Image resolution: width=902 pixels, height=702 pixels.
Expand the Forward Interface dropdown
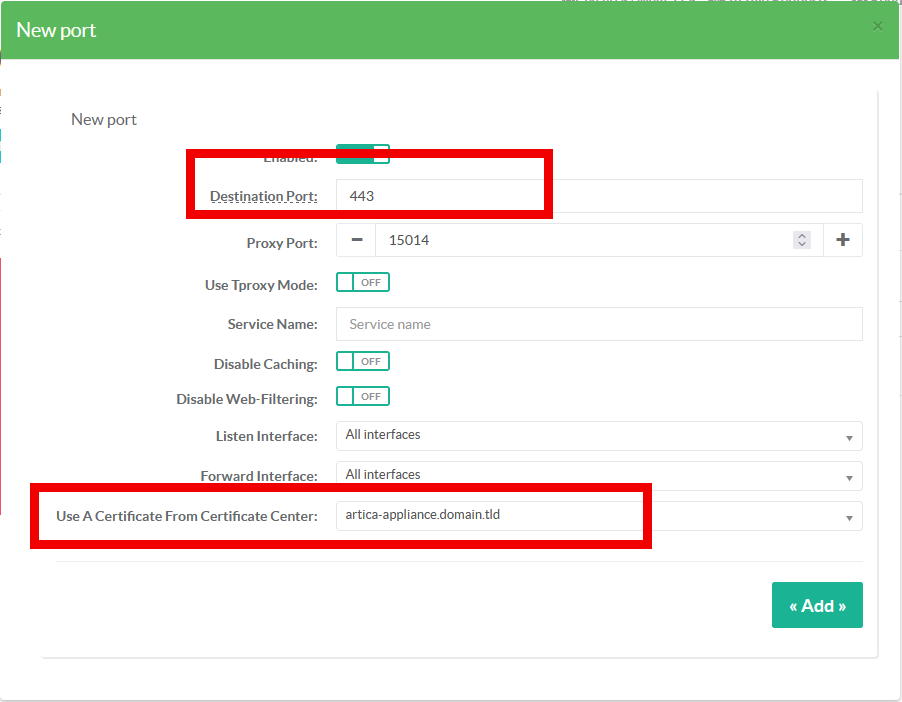(x=598, y=475)
